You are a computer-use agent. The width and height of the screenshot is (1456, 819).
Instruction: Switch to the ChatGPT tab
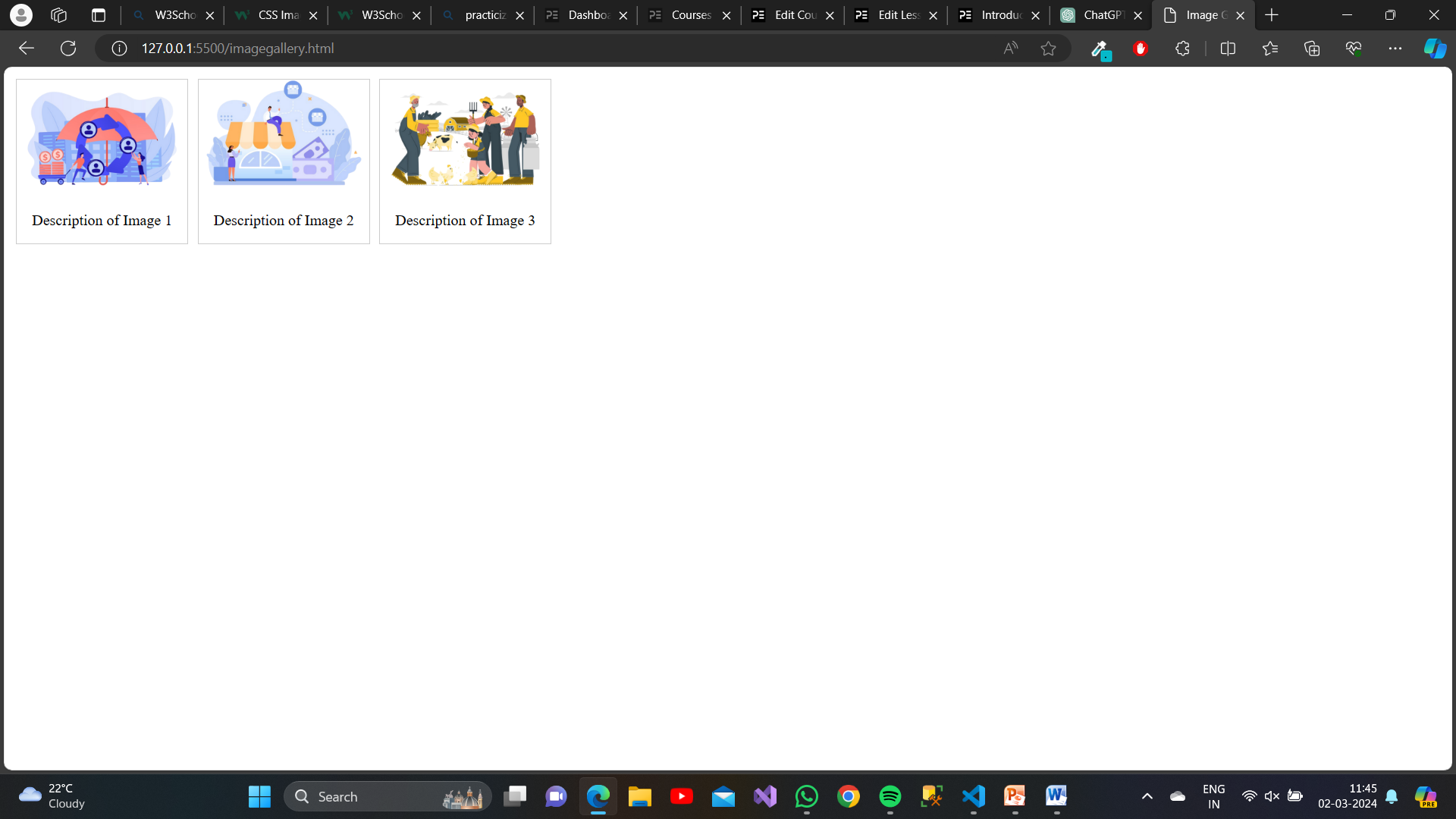(x=1094, y=14)
